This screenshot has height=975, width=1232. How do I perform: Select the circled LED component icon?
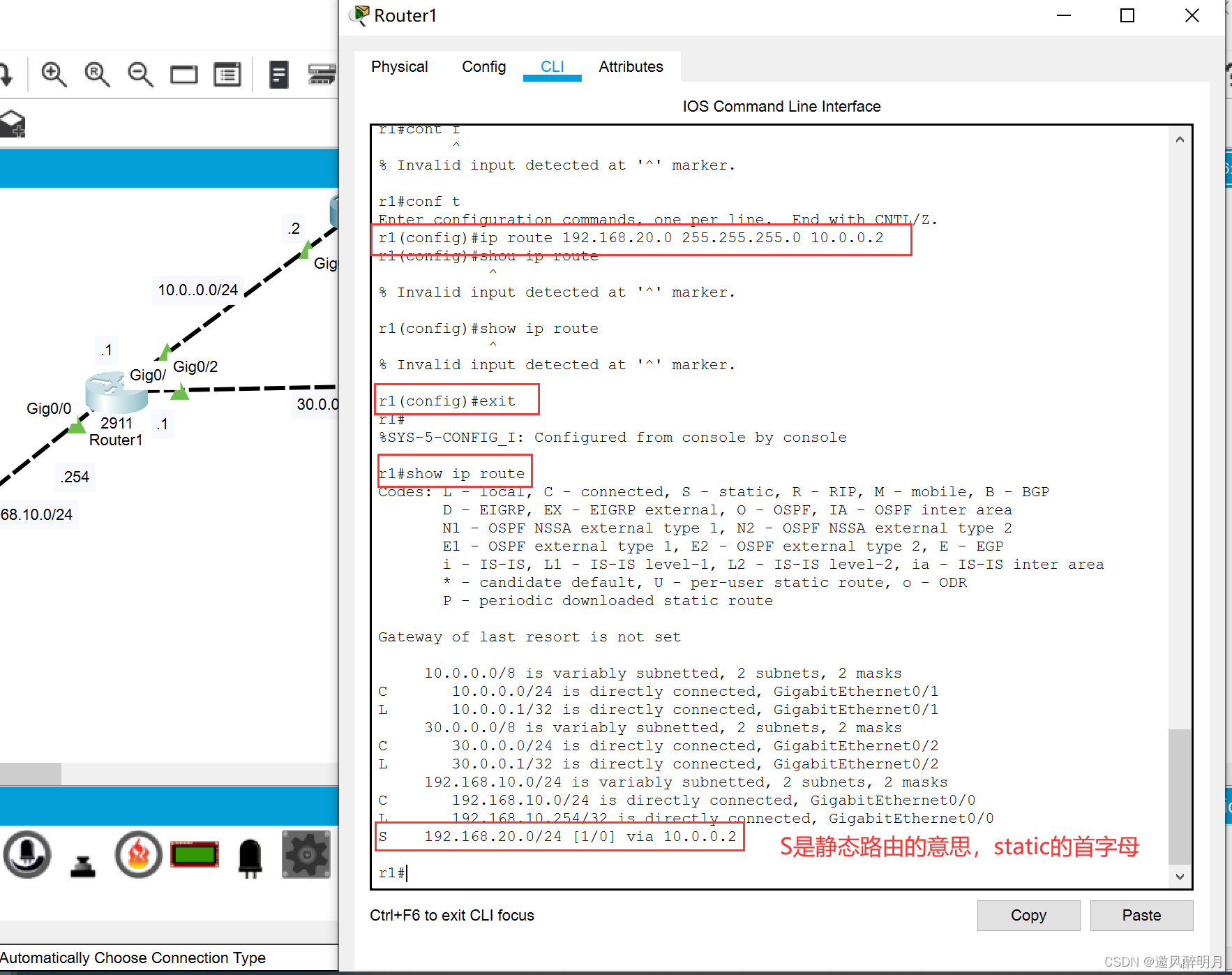[27, 854]
